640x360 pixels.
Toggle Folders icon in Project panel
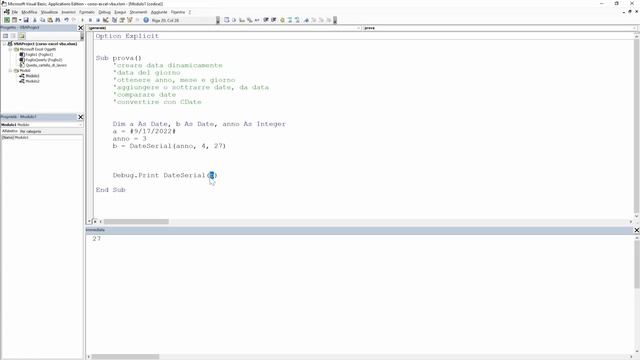click(21, 36)
